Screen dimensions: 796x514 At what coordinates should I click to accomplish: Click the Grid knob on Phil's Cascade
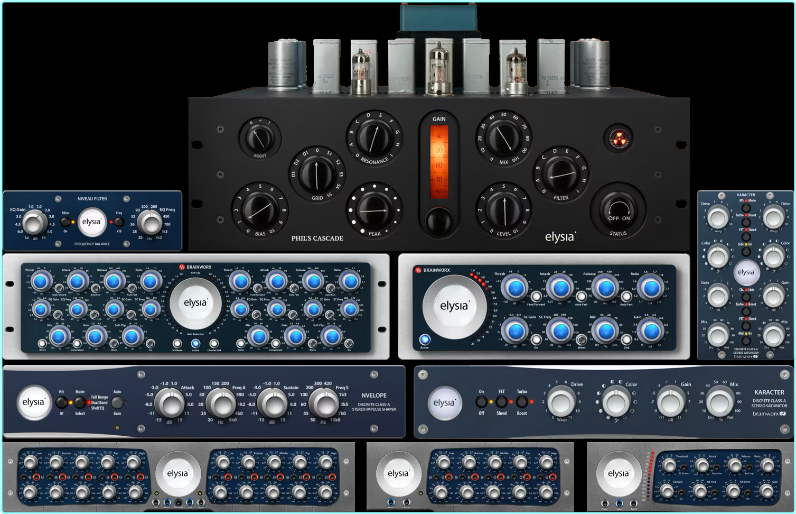tap(317, 174)
